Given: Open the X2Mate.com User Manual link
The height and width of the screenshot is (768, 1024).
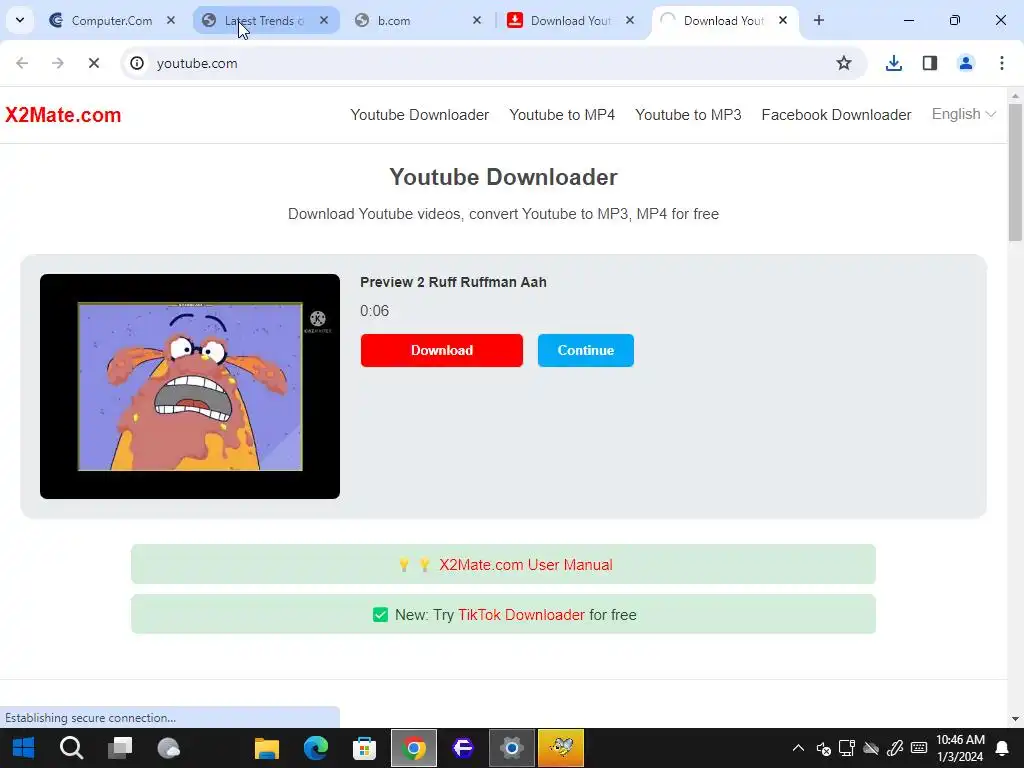Looking at the screenshot, I should [526, 565].
